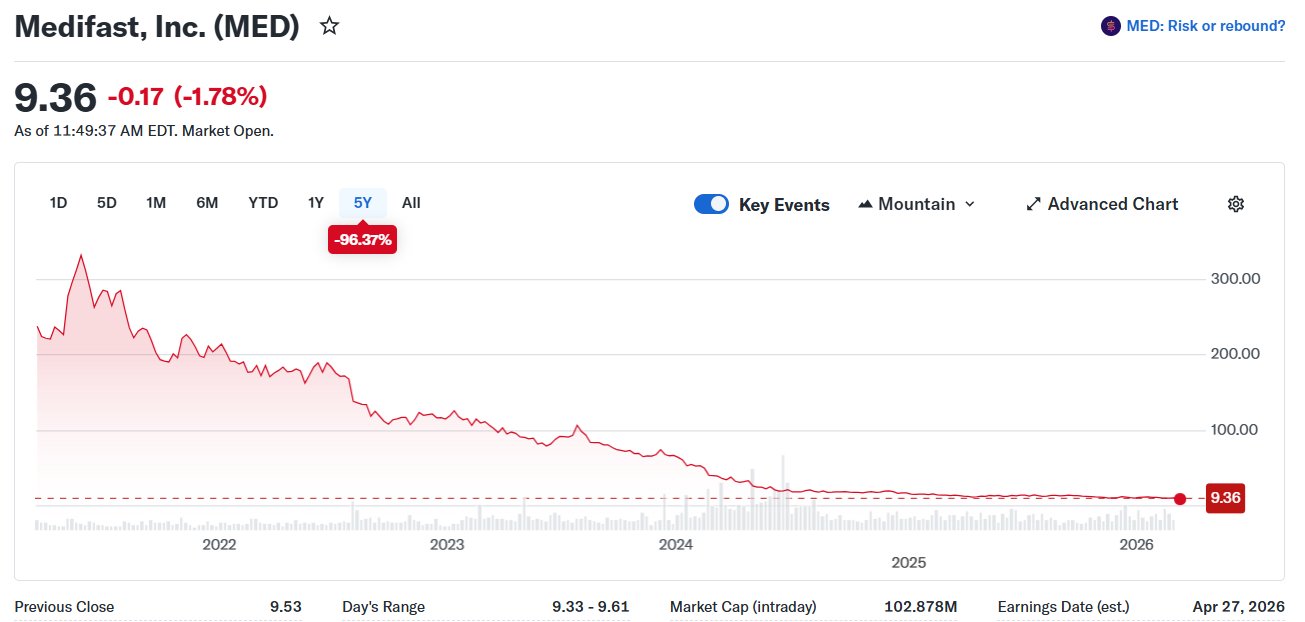
Task: Select the 5Y time range
Action: 363,203
